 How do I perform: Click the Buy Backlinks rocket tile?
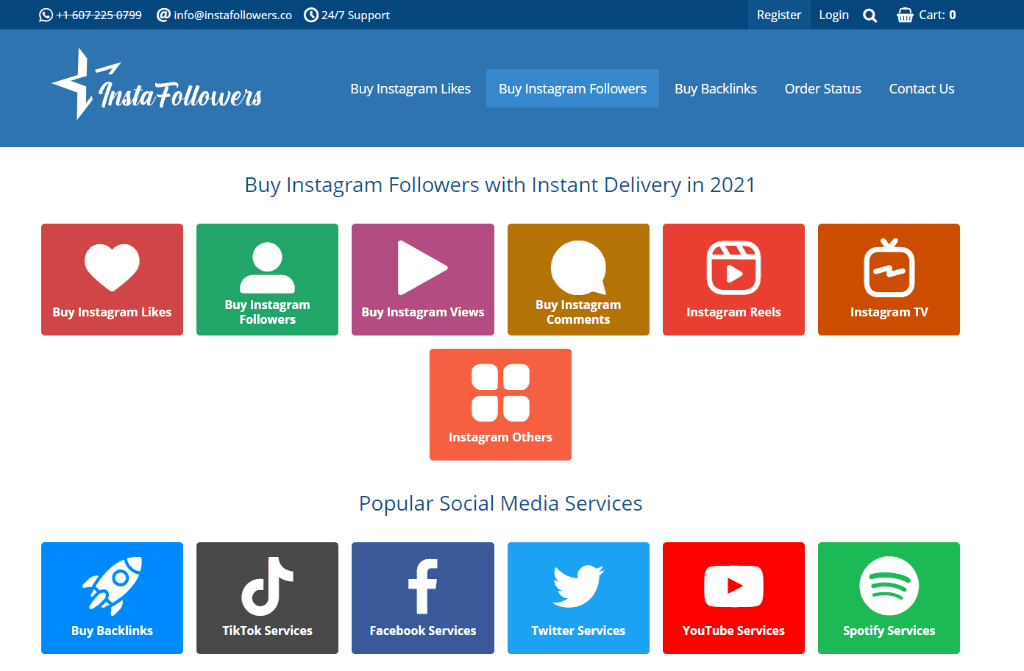(x=112, y=598)
